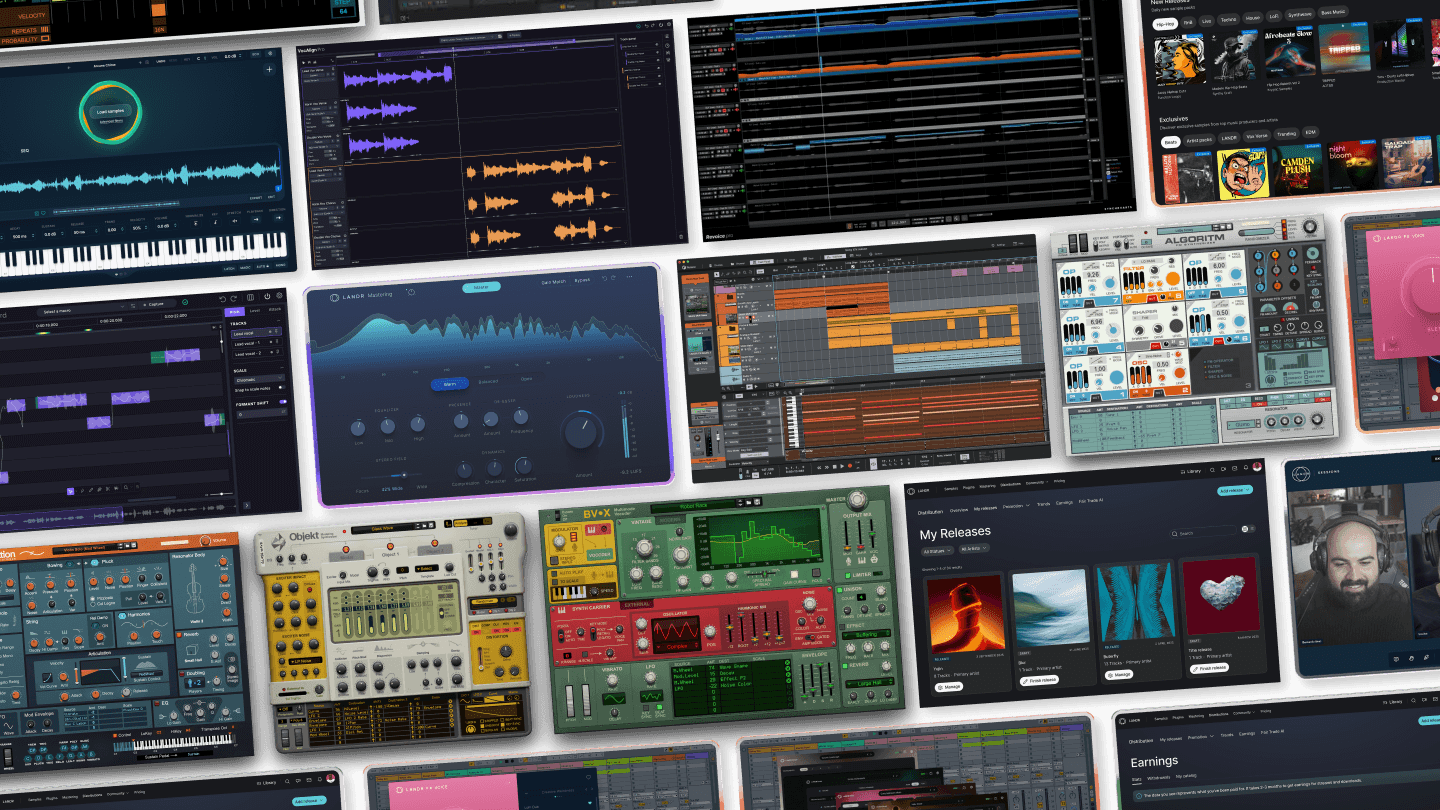Open Overview tab in My Releases window
Screen dimensions: 1440x810
[959, 510]
